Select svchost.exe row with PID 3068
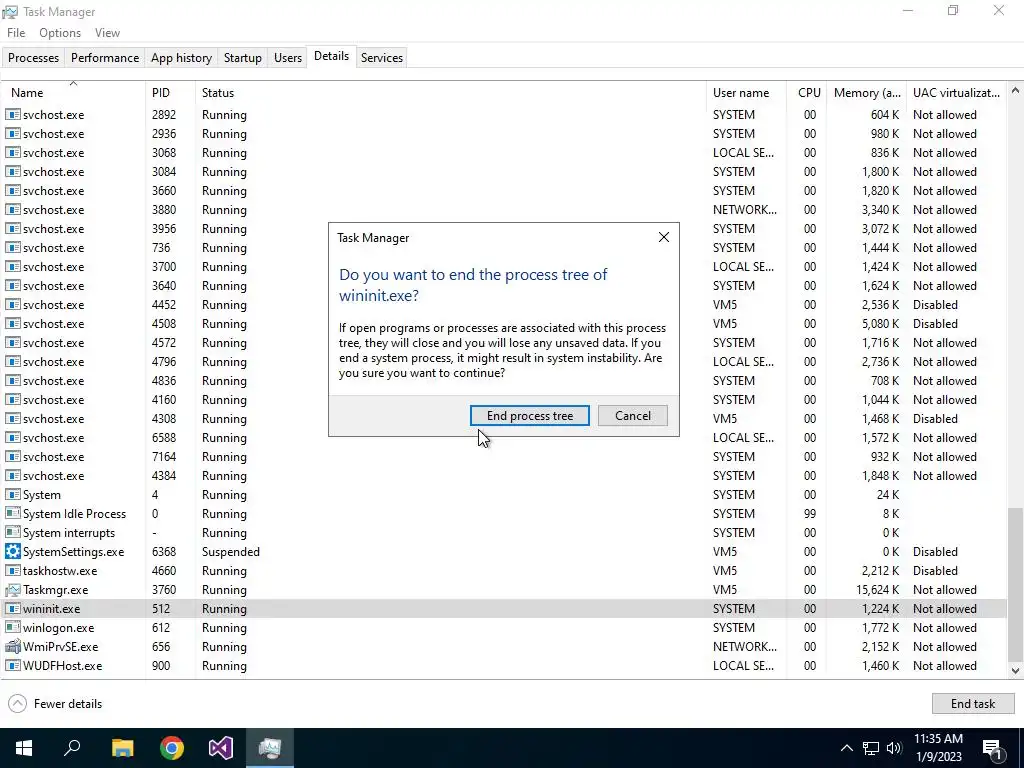The image size is (1024, 768). tap(504, 153)
